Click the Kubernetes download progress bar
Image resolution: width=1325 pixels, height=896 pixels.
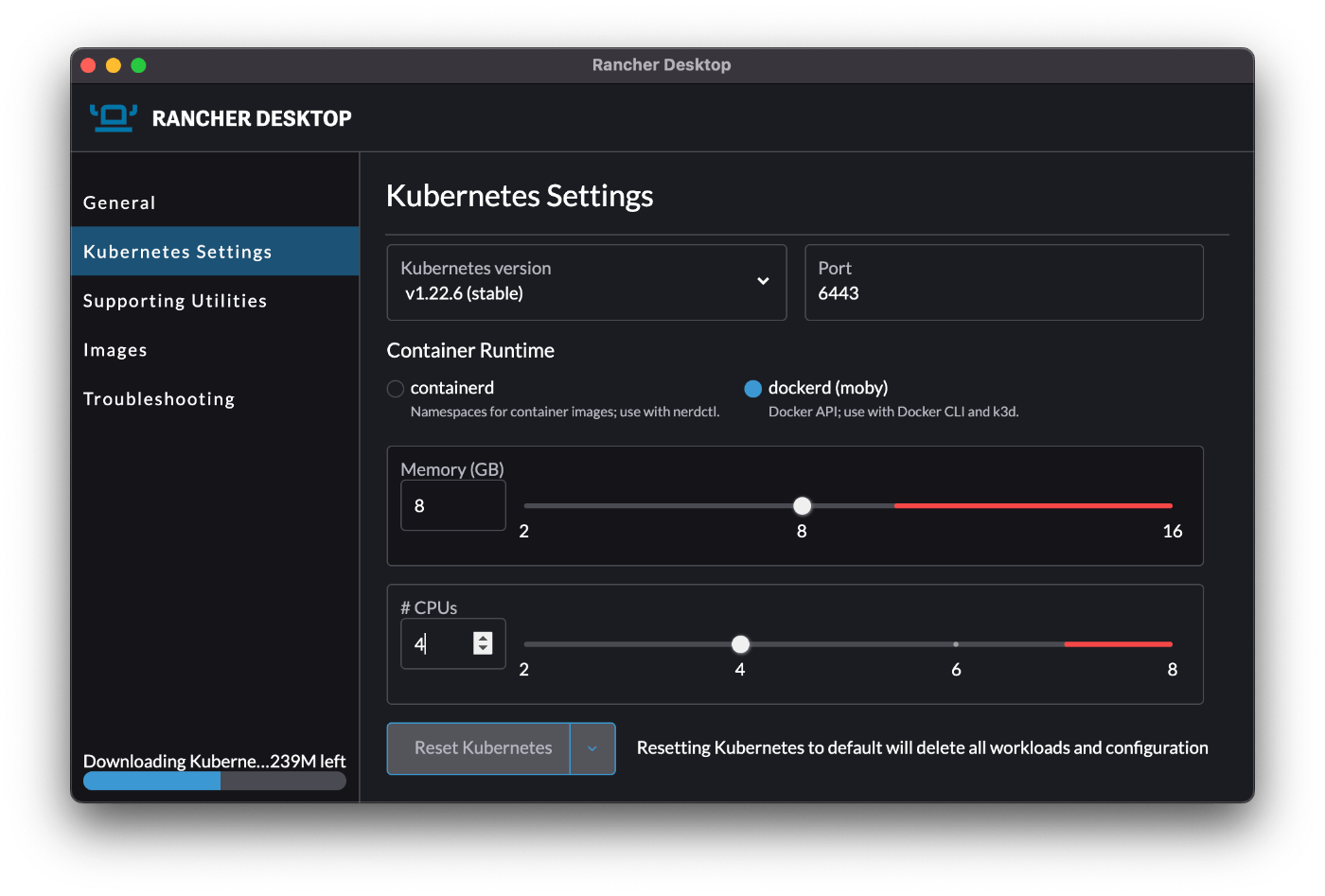pos(215,781)
